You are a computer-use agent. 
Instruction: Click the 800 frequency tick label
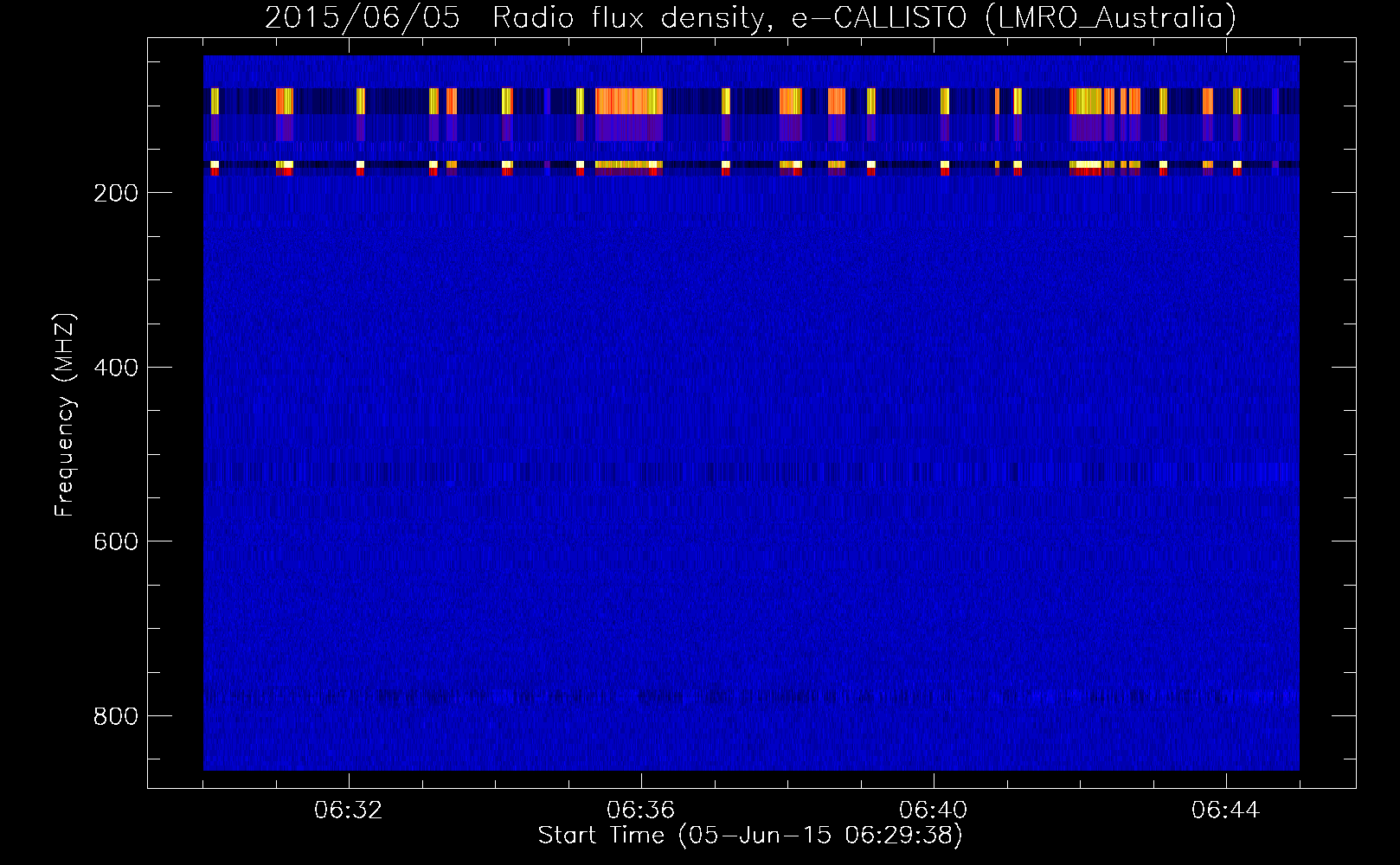click(116, 716)
